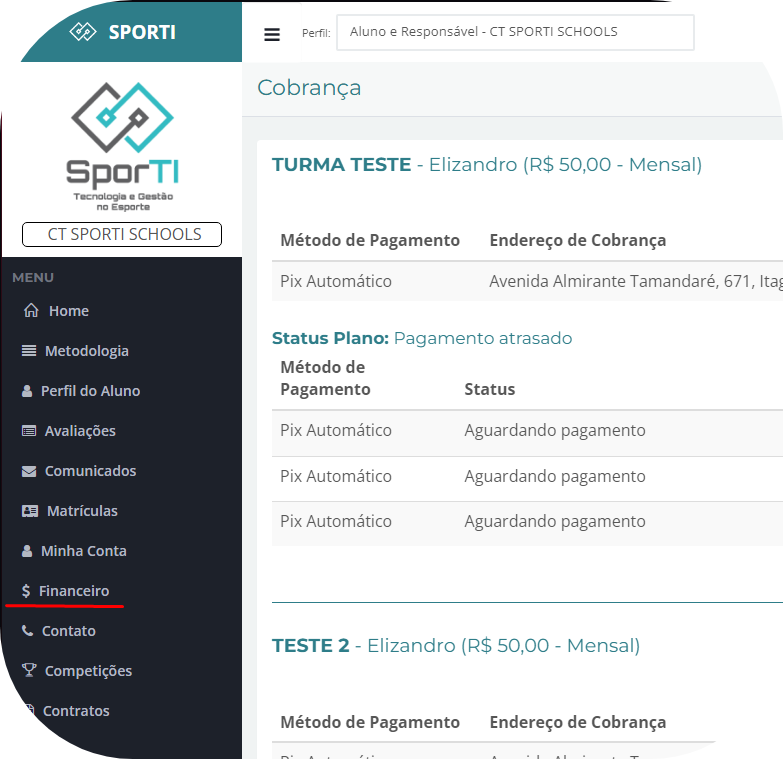Click the SPORTI brand header logo
This screenshot has width=783, height=759.
(122, 32)
